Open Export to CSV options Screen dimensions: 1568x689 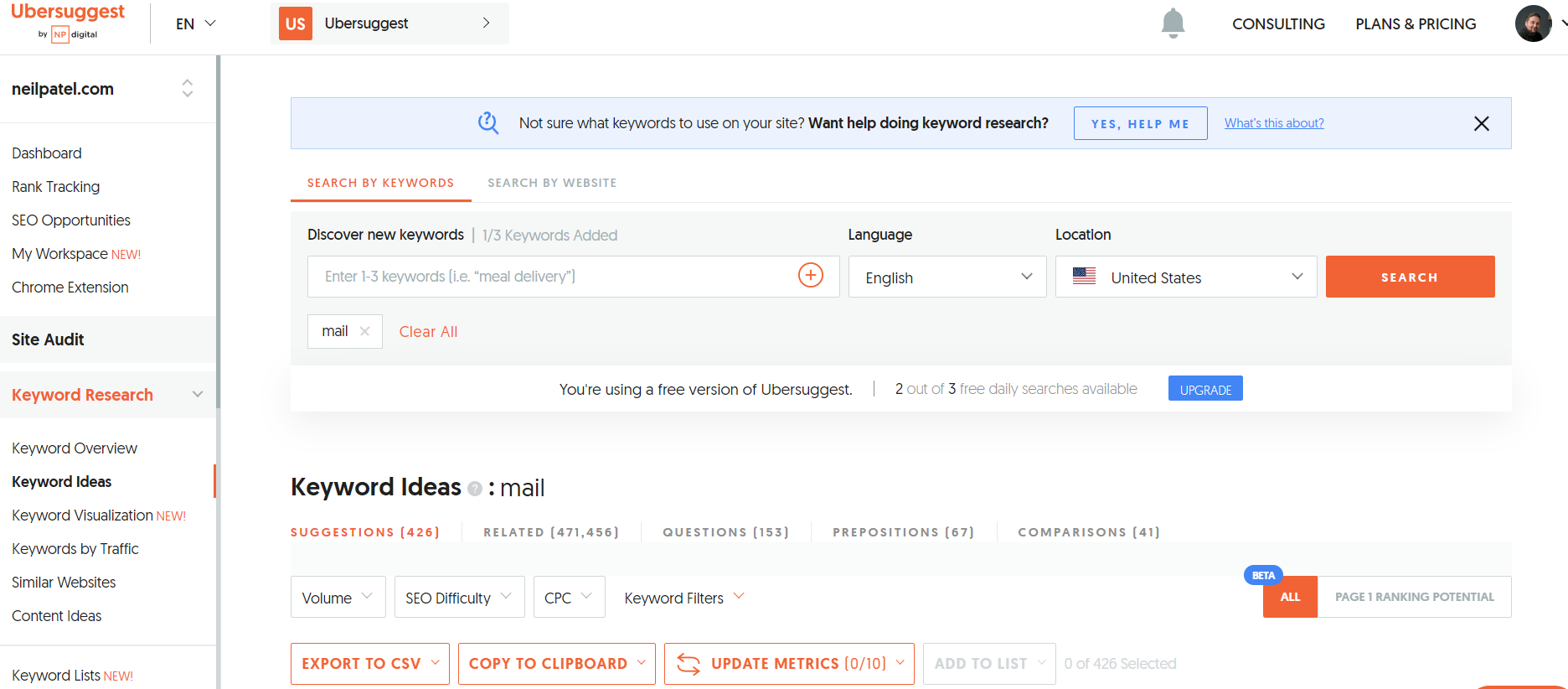[370, 664]
